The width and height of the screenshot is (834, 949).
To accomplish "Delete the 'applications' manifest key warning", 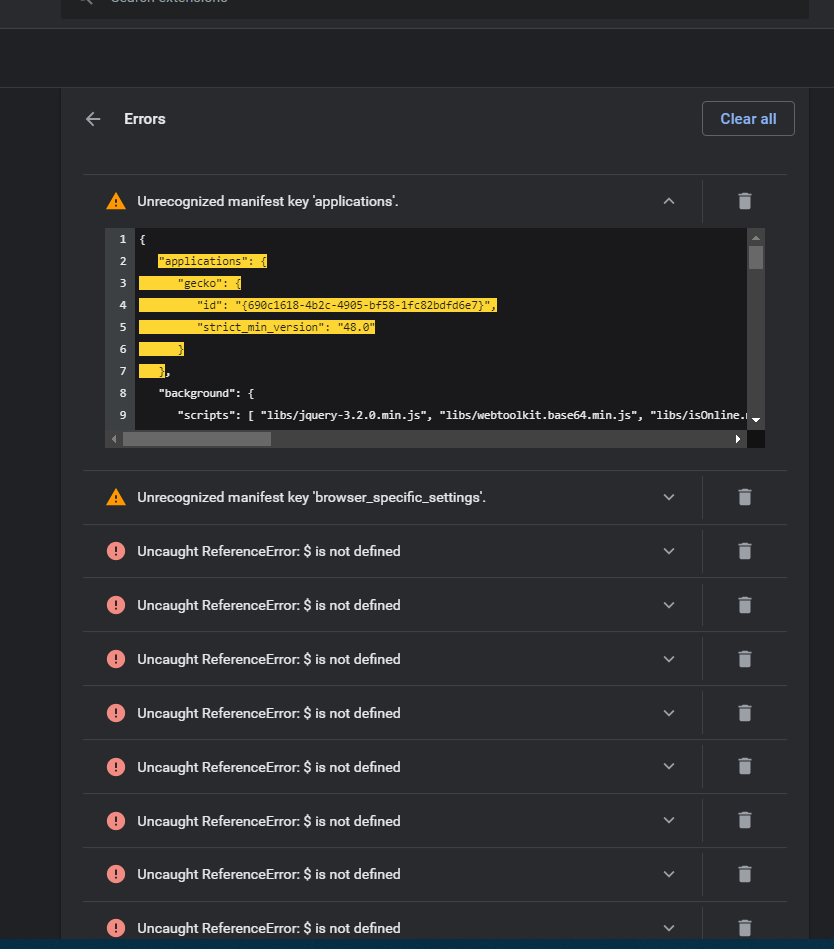I will tap(744, 201).
